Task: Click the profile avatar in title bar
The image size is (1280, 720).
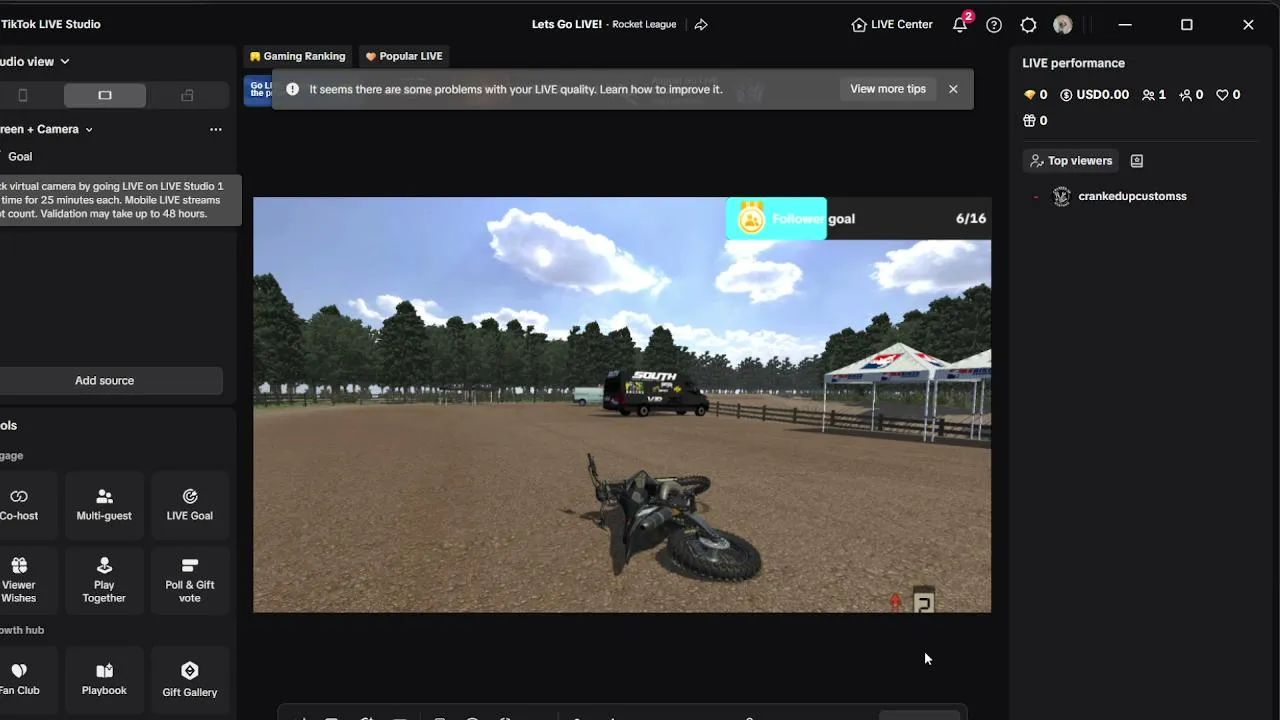Action: 1062,25
